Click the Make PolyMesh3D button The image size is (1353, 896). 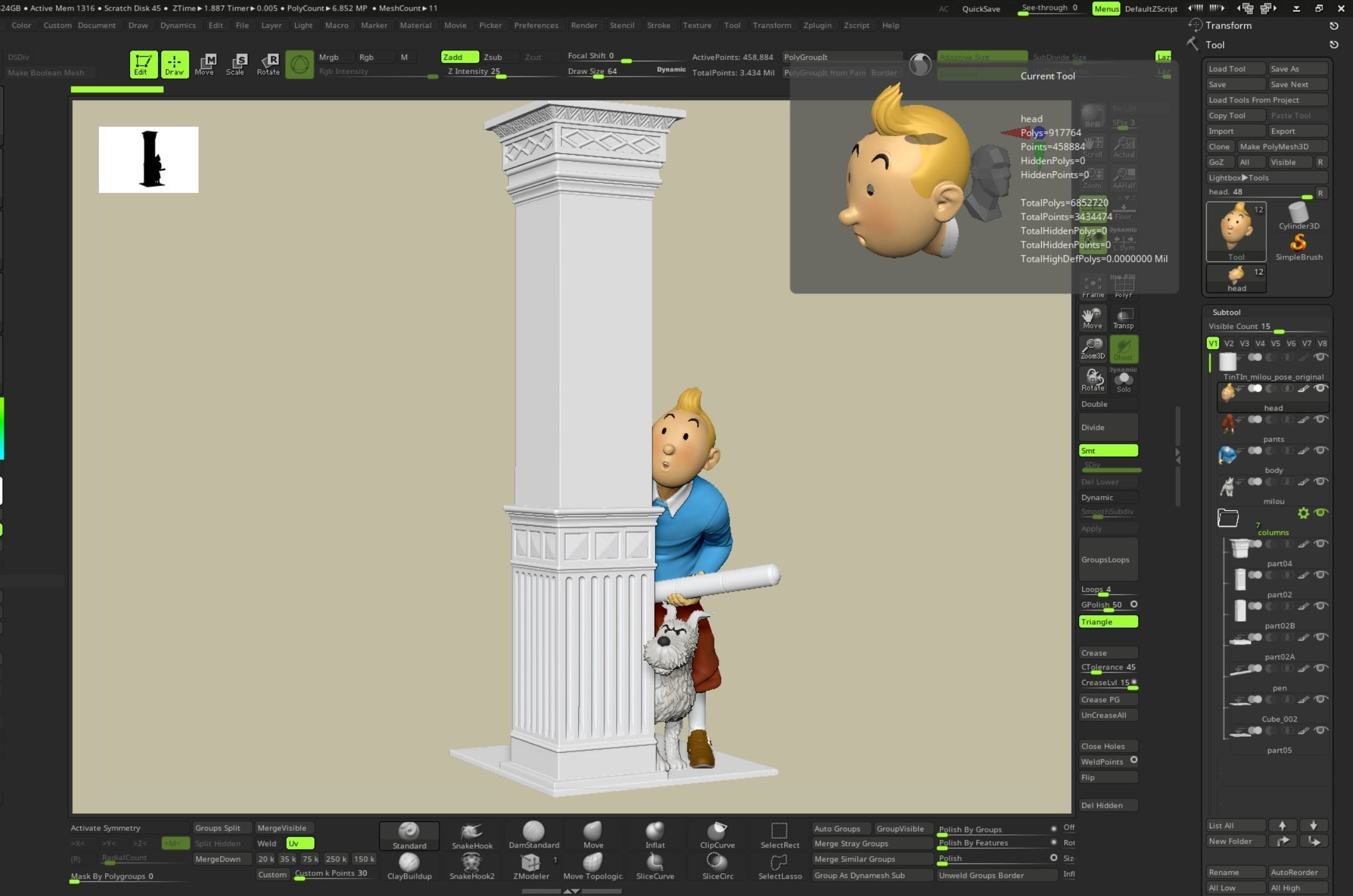[1282, 146]
